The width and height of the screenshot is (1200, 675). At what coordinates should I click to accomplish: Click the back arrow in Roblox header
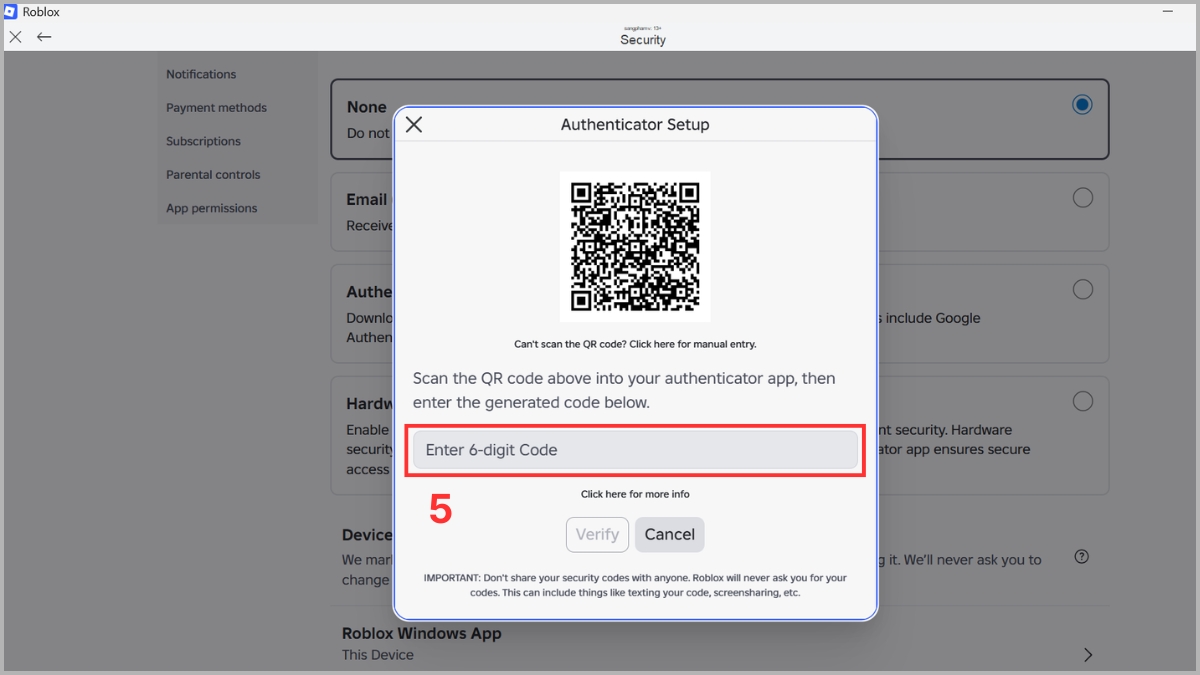44,37
